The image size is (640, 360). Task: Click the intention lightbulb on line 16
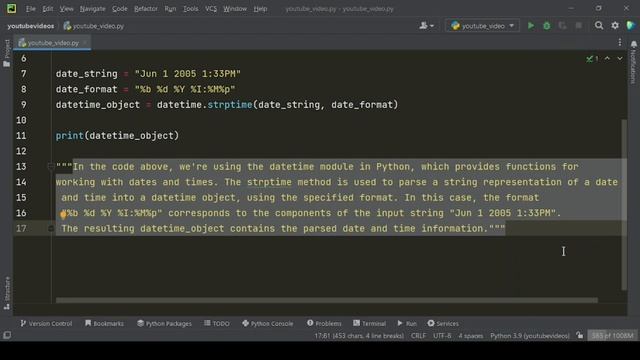point(63,214)
